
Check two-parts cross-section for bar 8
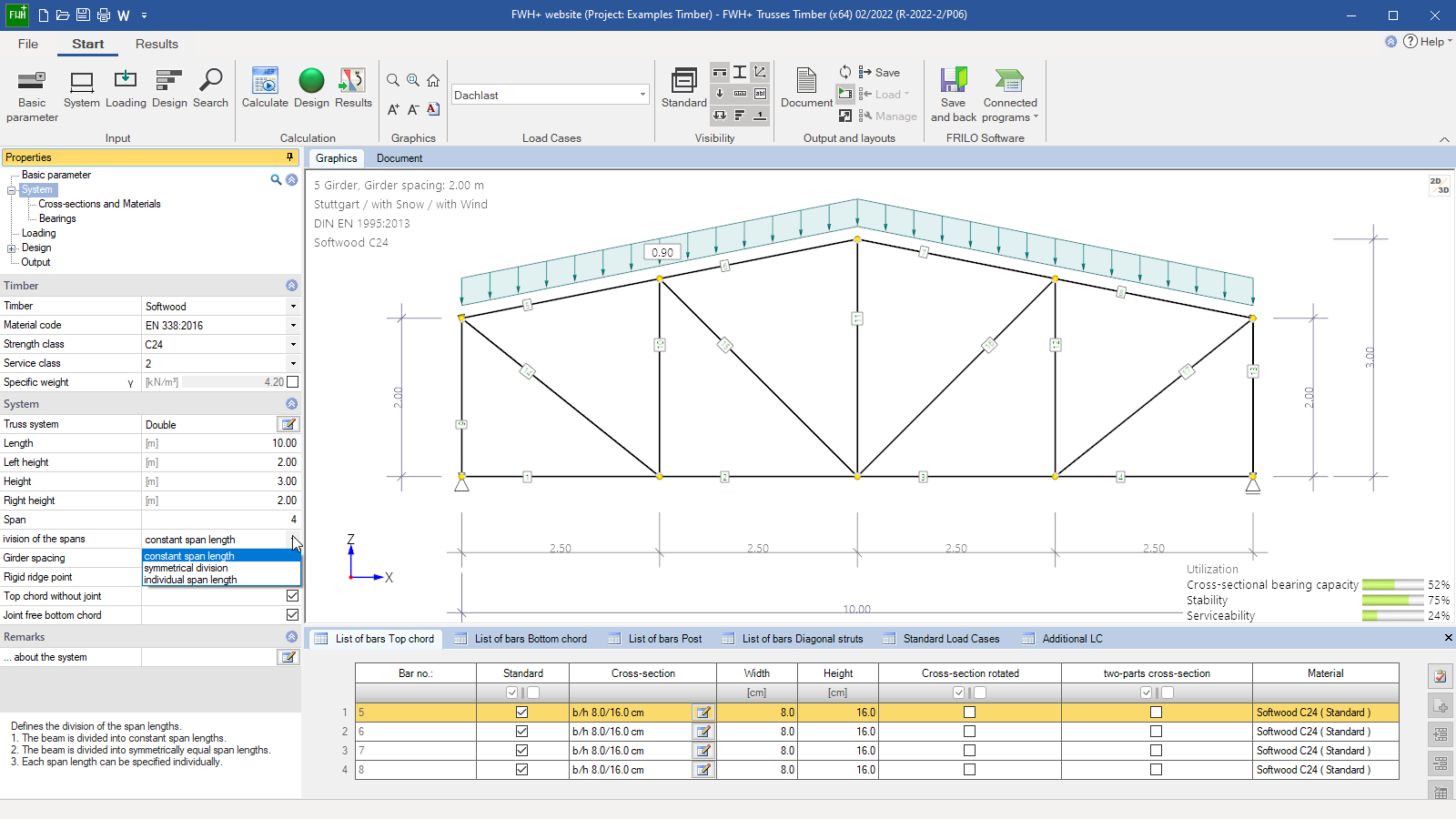tap(1156, 770)
